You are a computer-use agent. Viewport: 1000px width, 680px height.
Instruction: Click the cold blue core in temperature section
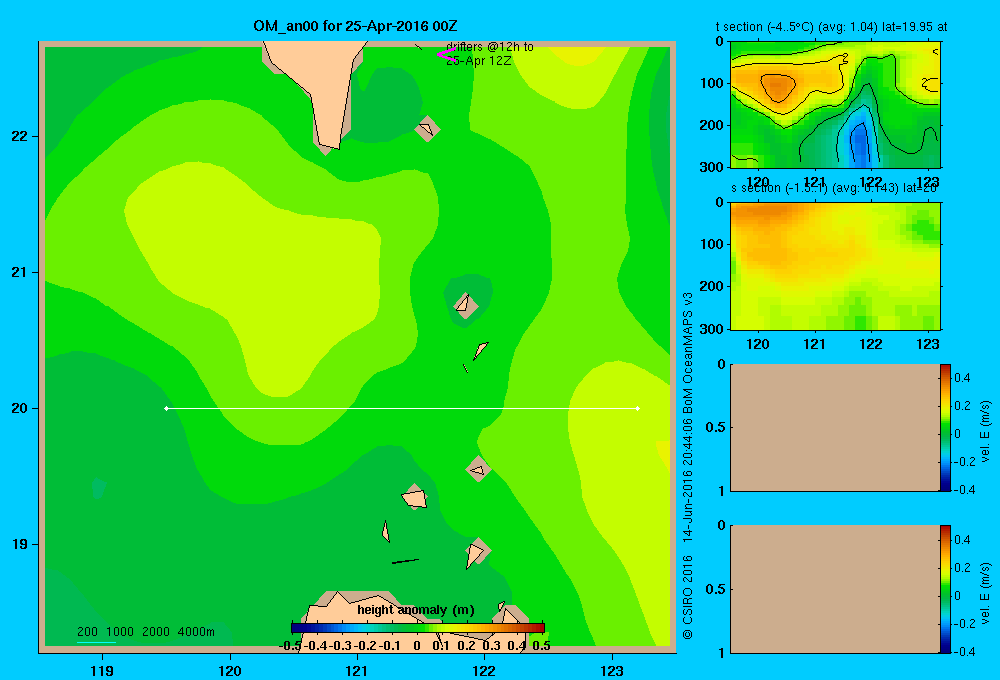(x=860, y=144)
